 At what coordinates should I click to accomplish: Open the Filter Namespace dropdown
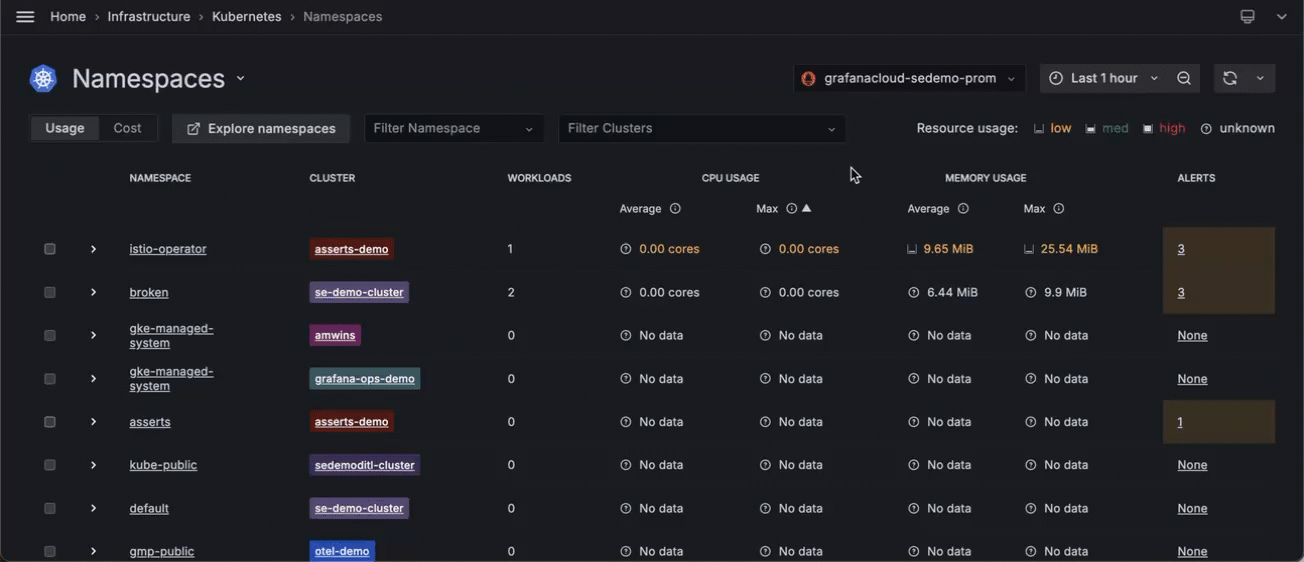click(454, 129)
